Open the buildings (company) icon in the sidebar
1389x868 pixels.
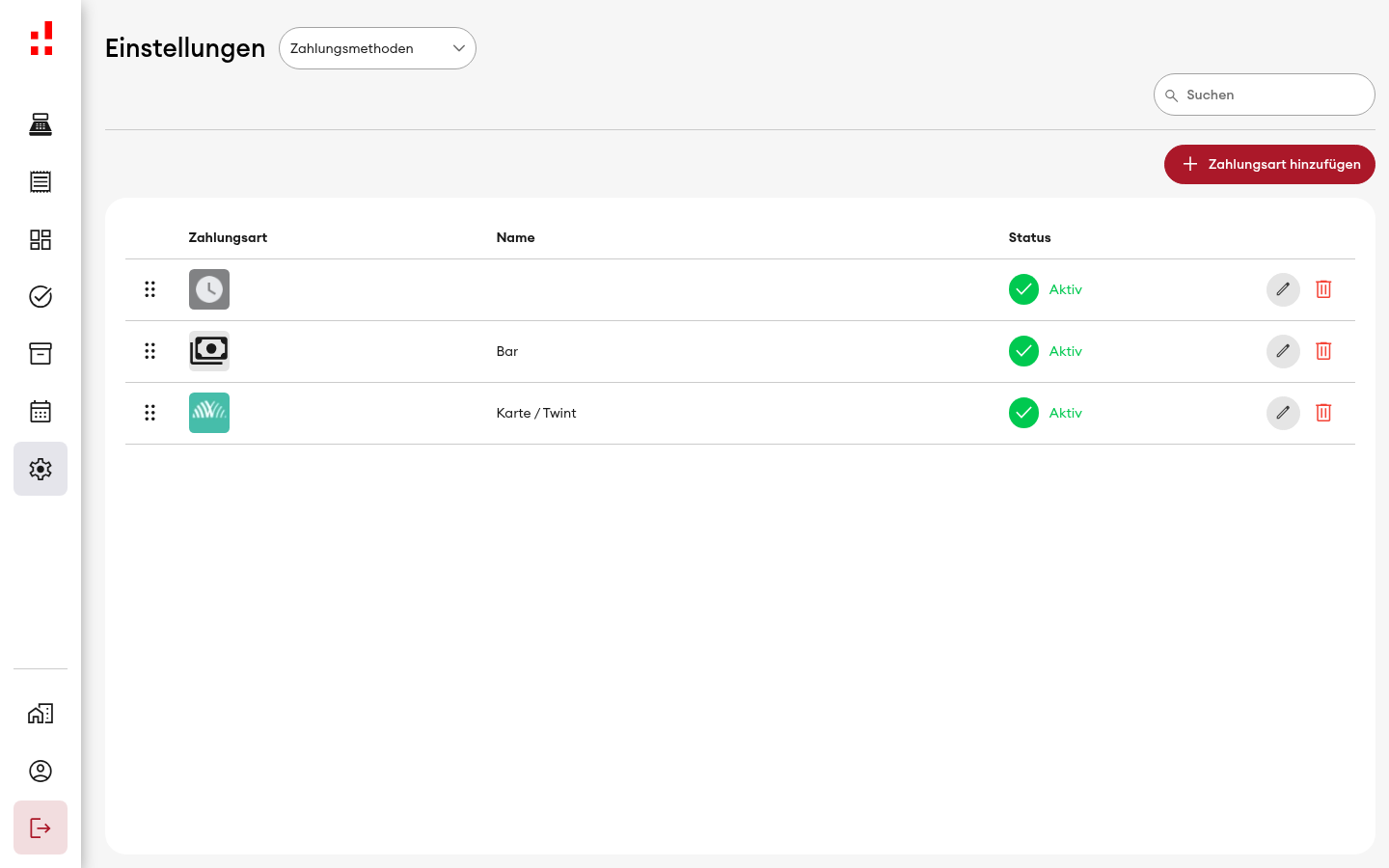click(41, 714)
